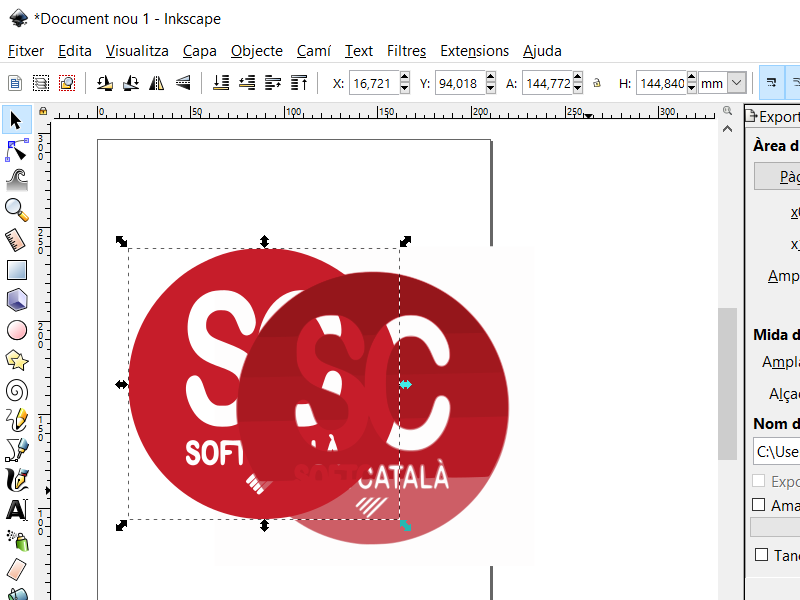Click the height H field
The image size is (800, 600).
click(661, 83)
